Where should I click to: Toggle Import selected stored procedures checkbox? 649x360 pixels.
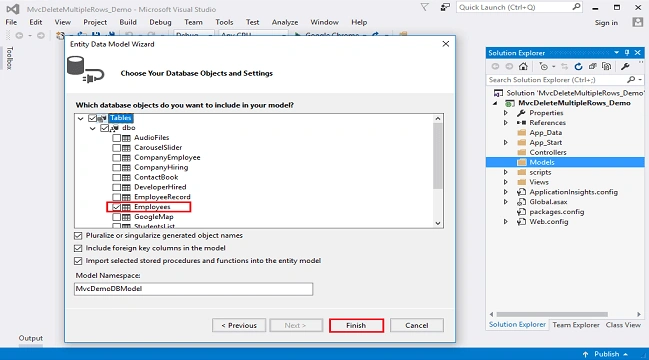[78, 261]
